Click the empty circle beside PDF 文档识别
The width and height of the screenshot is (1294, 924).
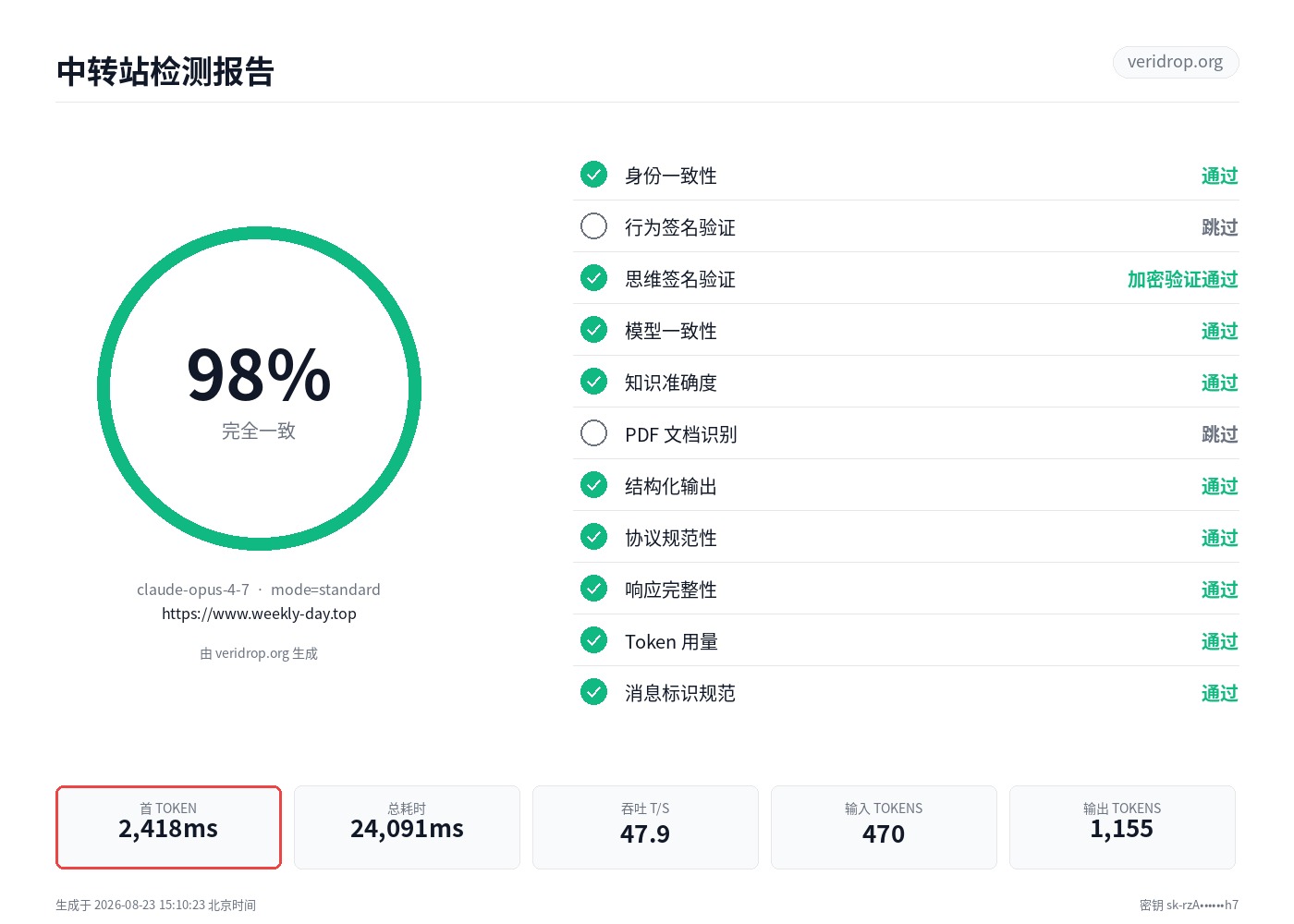[593, 433]
